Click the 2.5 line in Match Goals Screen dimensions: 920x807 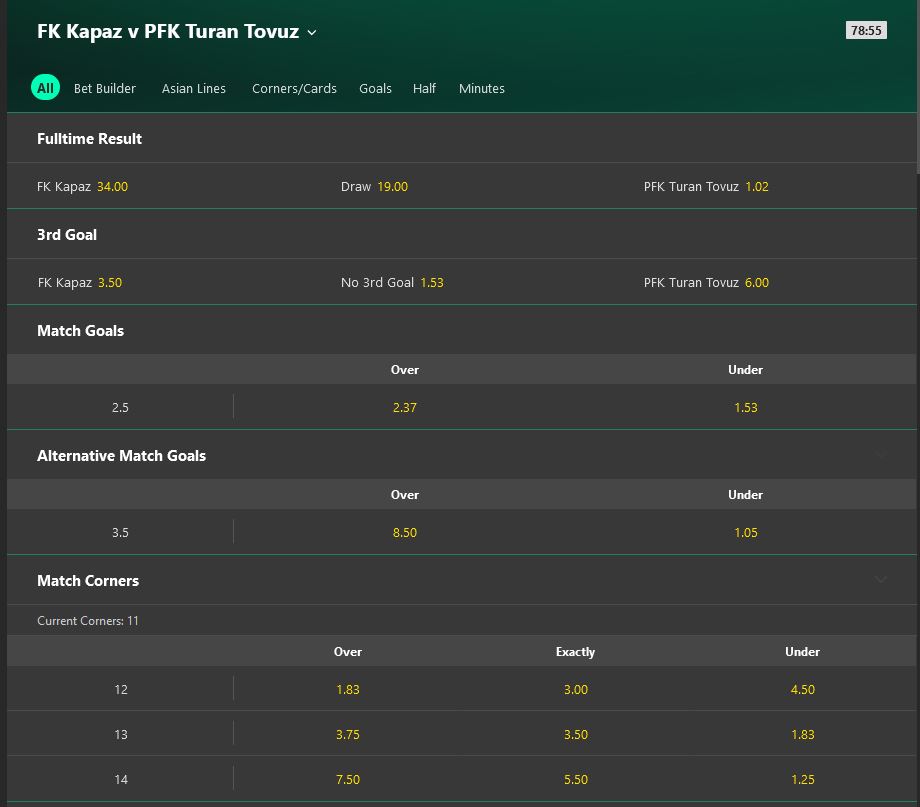coord(120,407)
